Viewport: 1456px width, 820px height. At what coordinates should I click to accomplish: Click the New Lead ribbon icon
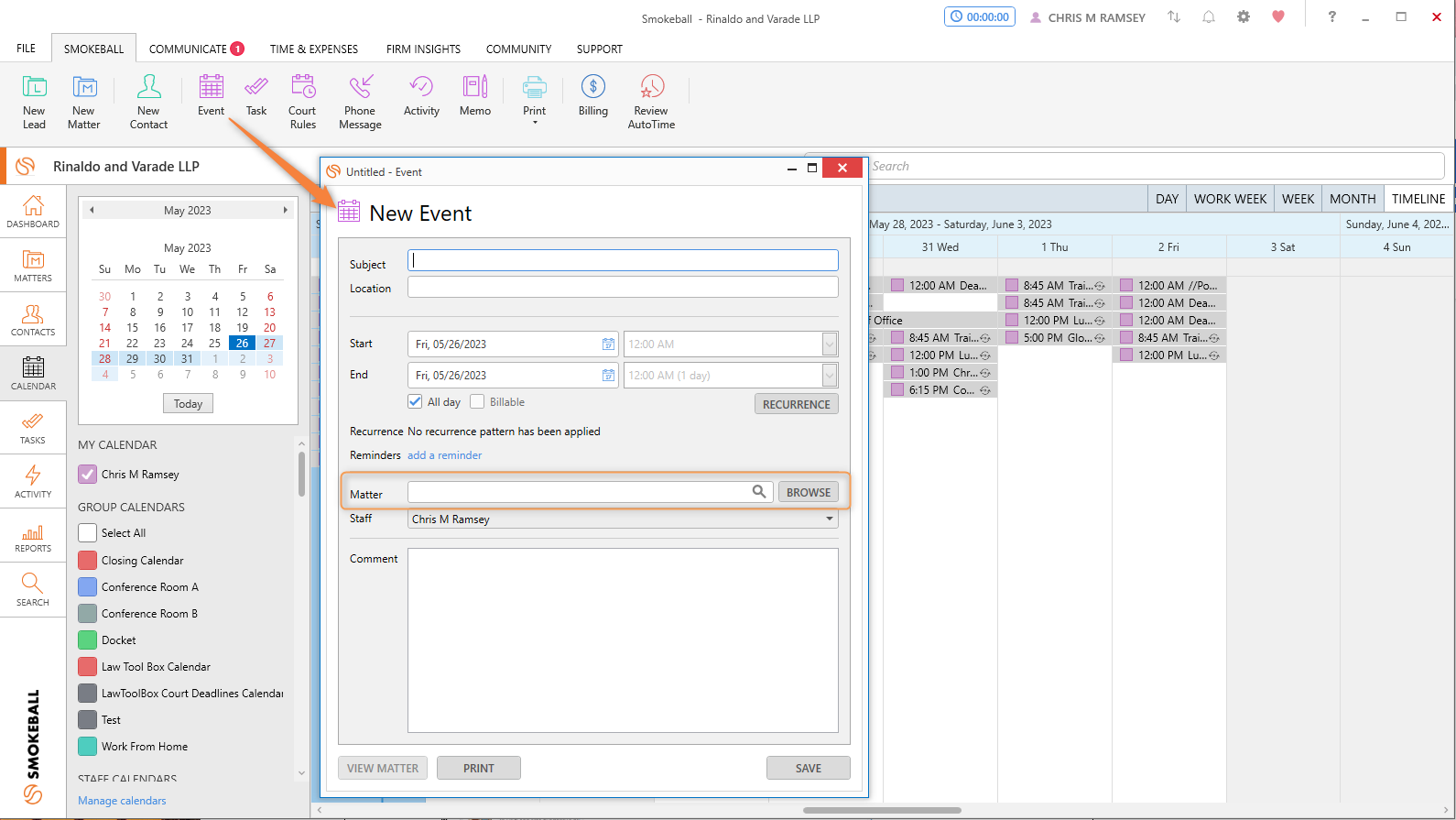[x=34, y=102]
